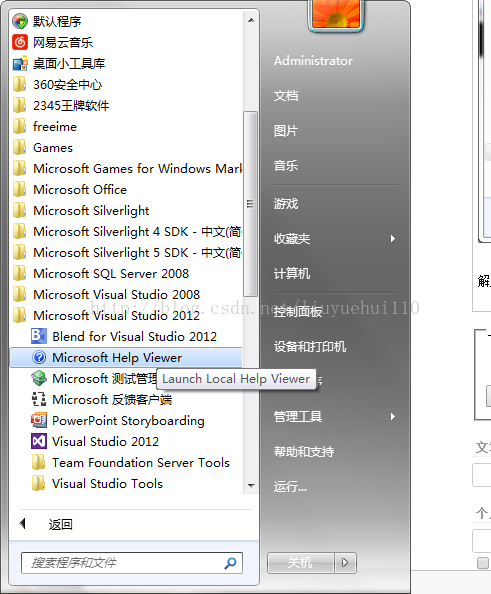This screenshot has height=594, width=491.
Task: Click the Games folder icon
Action: click(x=20, y=147)
